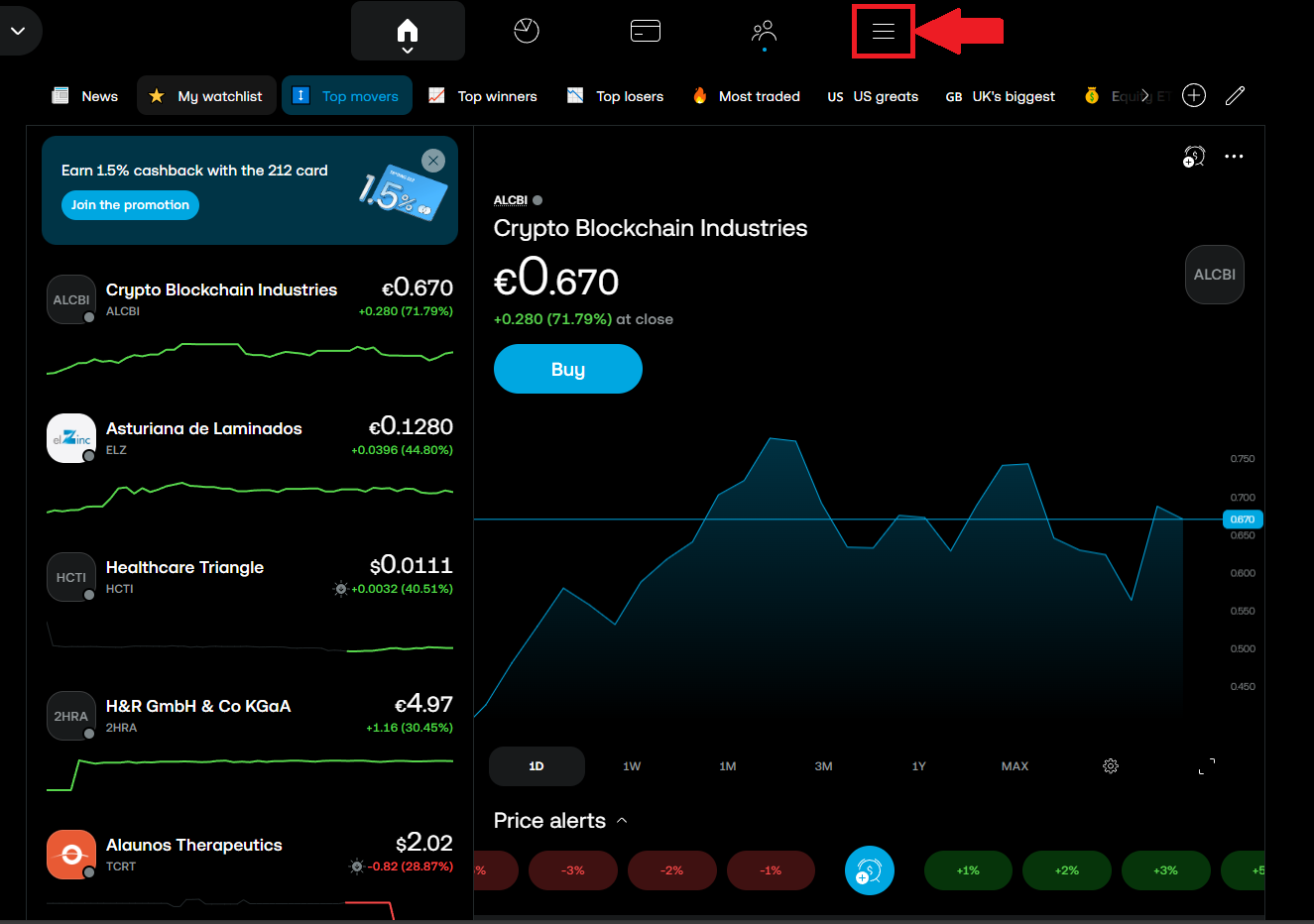
Task: Switch to the Top losers tab
Action: pyautogui.click(x=616, y=96)
